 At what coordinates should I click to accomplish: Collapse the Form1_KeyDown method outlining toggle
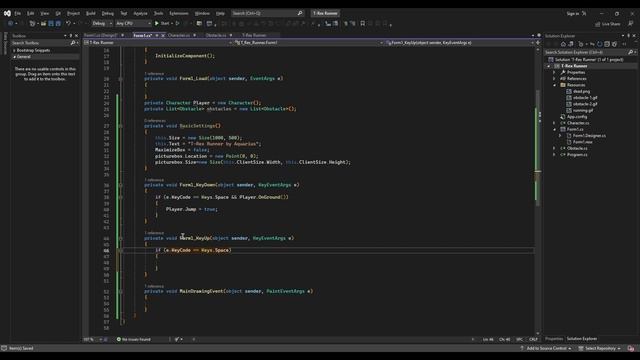coord(120,185)
